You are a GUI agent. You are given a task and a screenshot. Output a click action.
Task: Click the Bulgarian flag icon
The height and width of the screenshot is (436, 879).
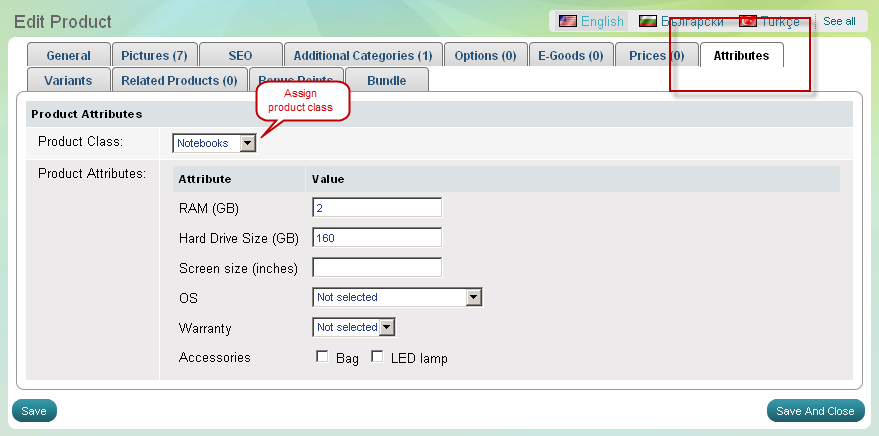point(647,21)
